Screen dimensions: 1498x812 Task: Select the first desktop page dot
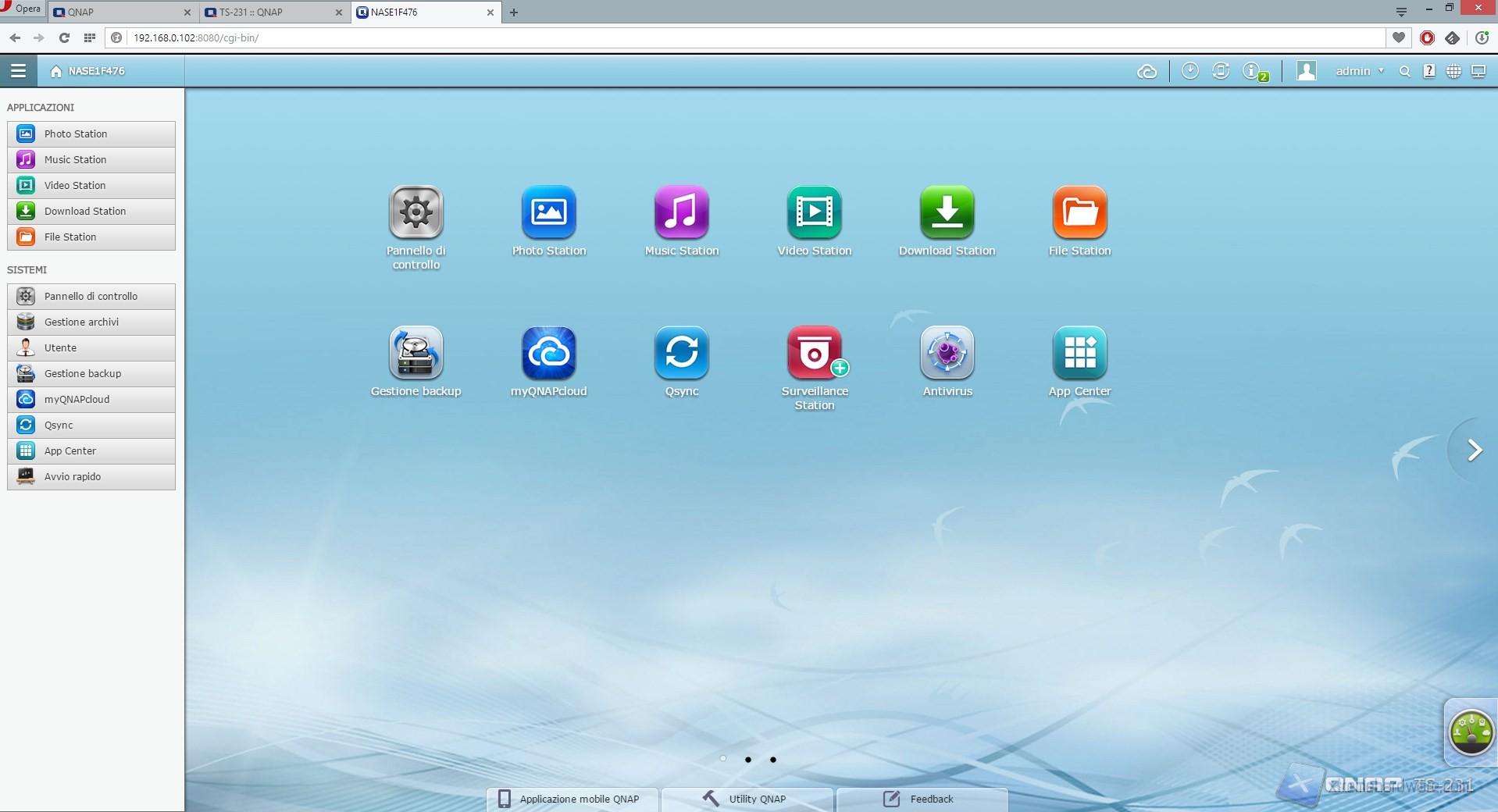point(723,759)
